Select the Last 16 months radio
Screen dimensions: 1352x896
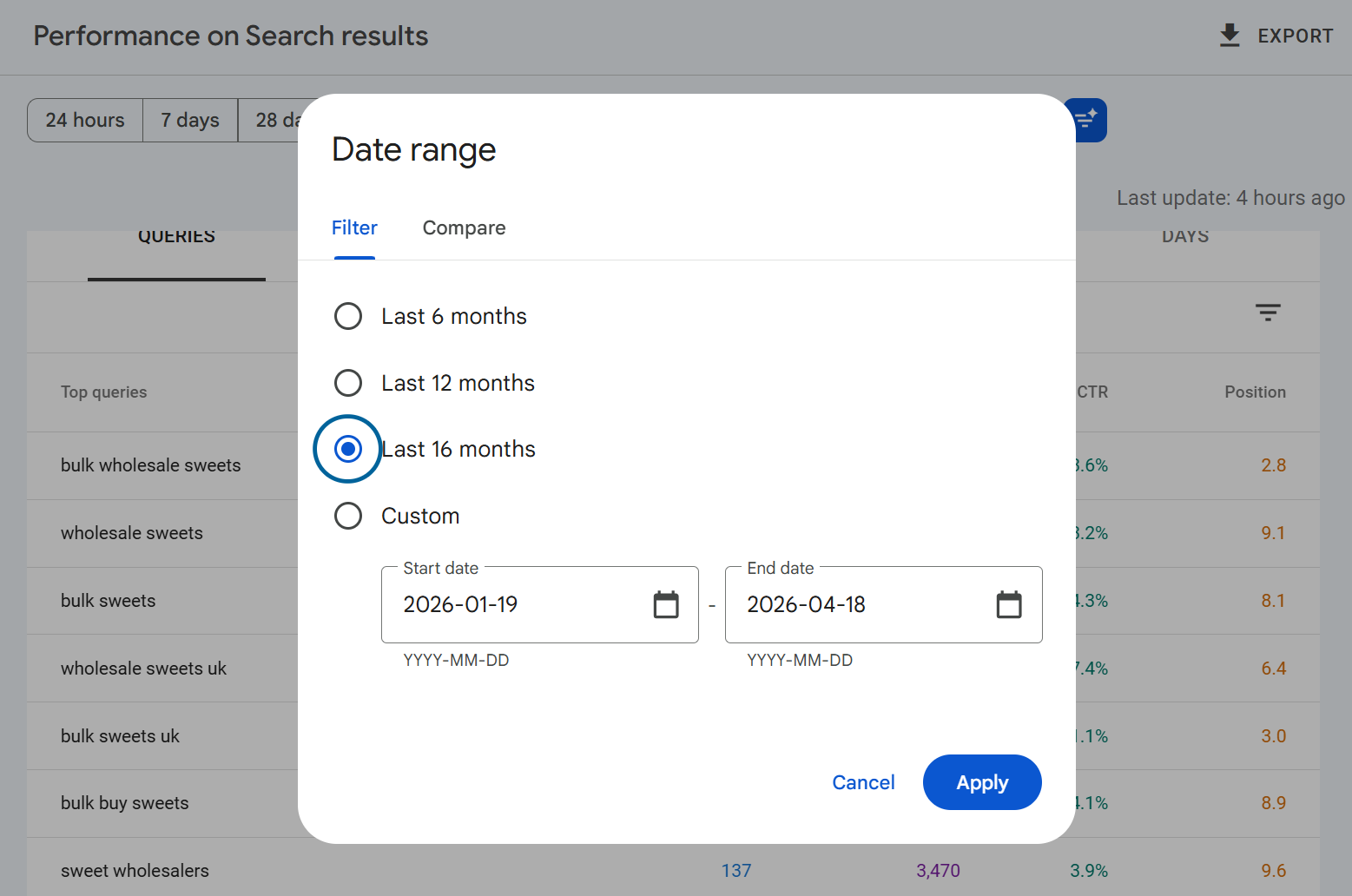348,449
